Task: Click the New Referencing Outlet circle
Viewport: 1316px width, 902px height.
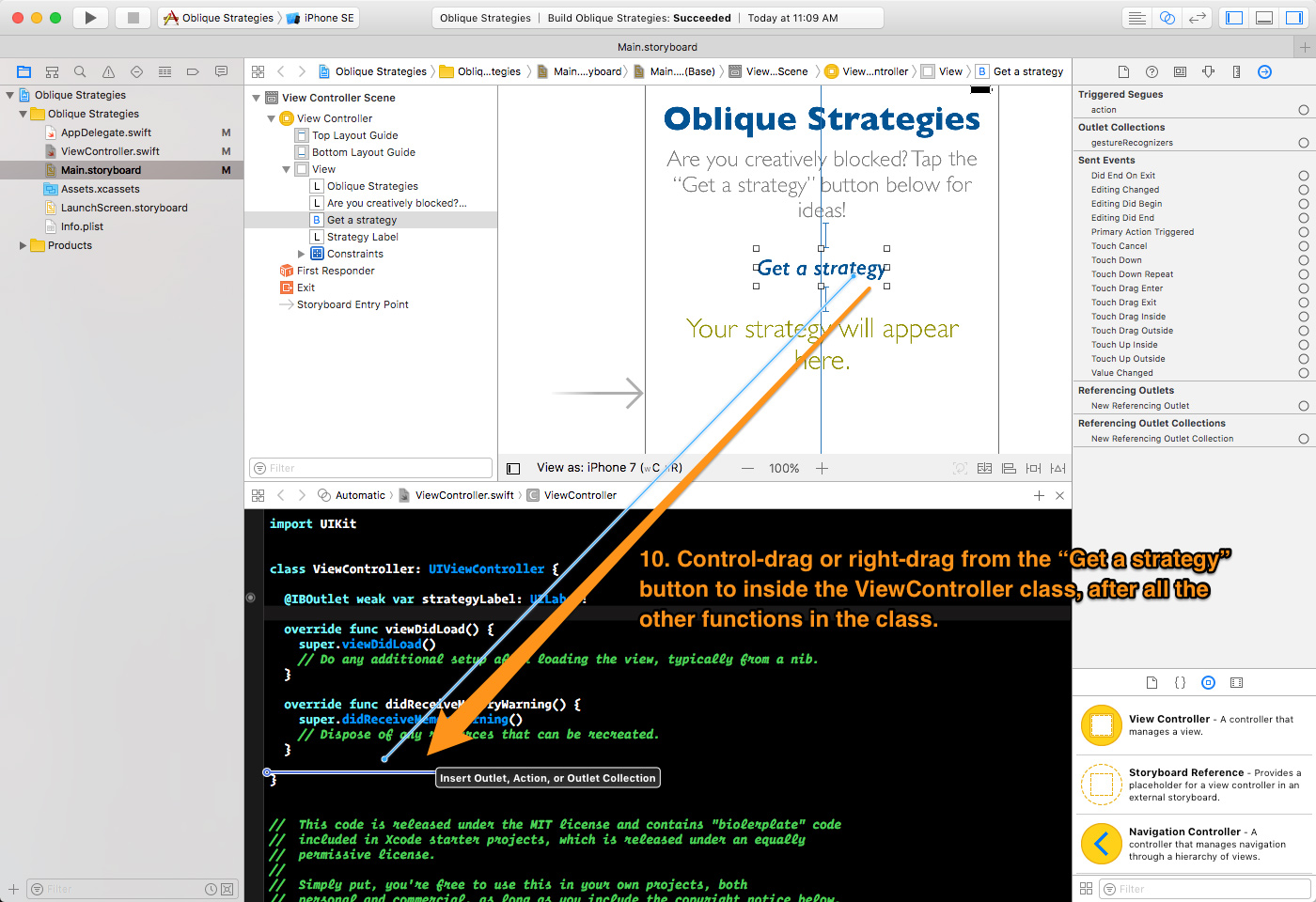Action: click(x=1303, y=406)
